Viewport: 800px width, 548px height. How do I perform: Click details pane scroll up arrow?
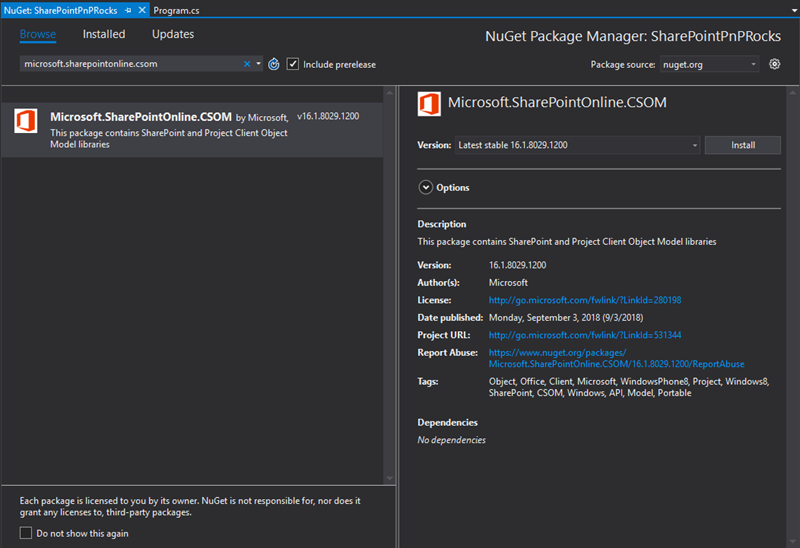[792, 92]
